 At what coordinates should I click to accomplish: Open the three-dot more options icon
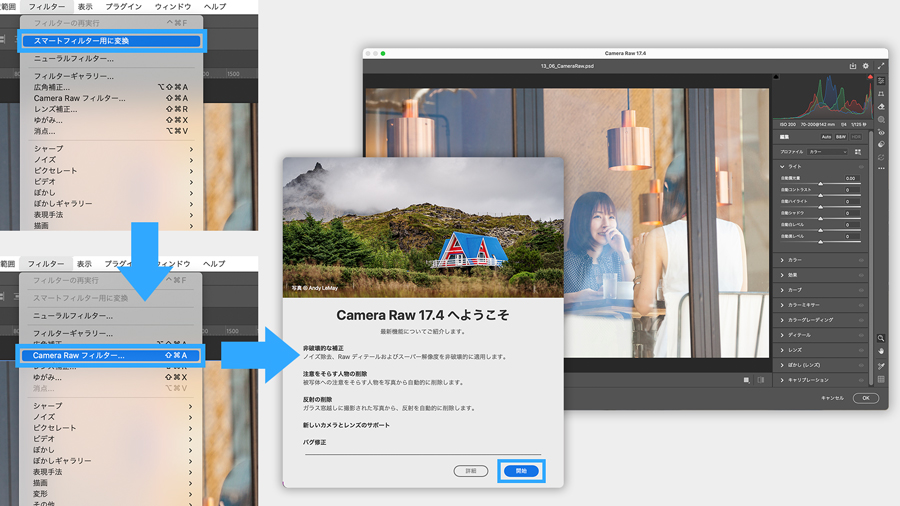point(881,169)
